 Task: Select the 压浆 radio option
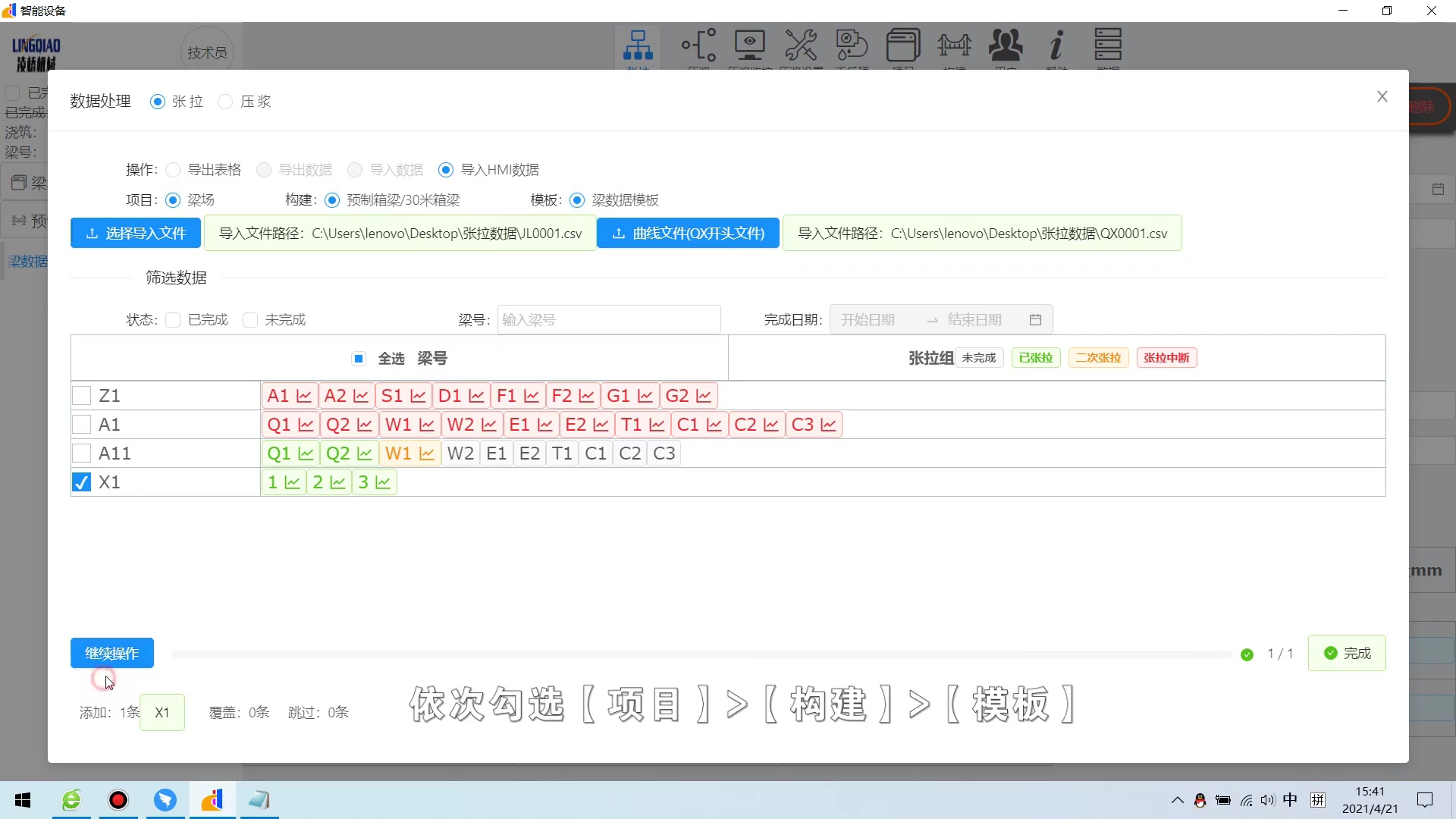pyautogui.click(x=225, y=102)
